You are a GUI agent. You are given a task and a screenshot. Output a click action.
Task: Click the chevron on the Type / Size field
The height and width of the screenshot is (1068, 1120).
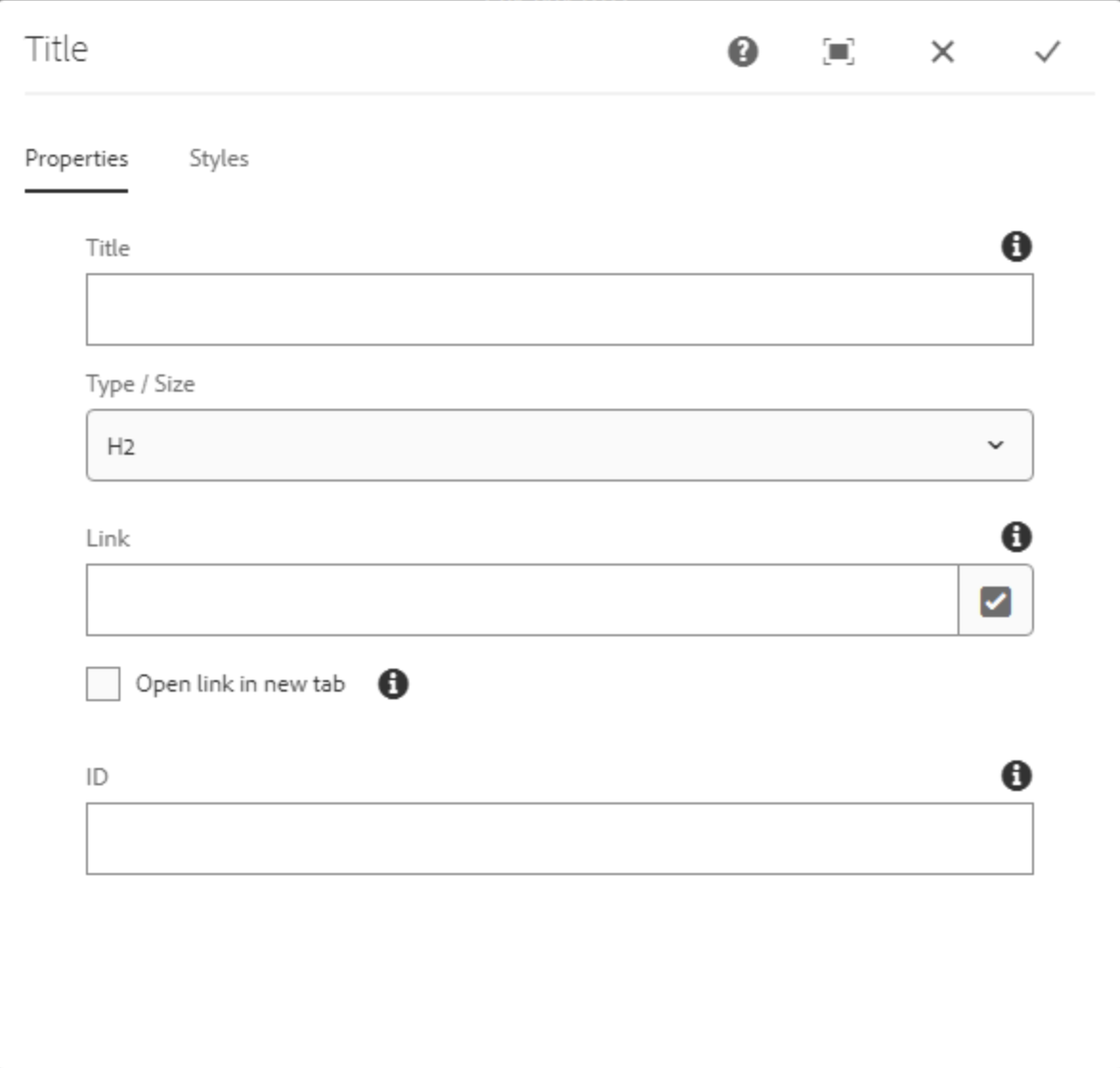(996, 445)
